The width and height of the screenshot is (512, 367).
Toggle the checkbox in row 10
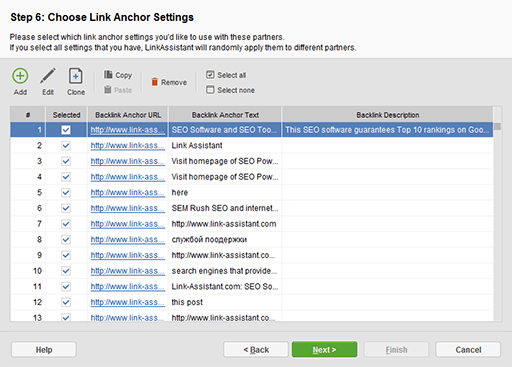[66, 271]
